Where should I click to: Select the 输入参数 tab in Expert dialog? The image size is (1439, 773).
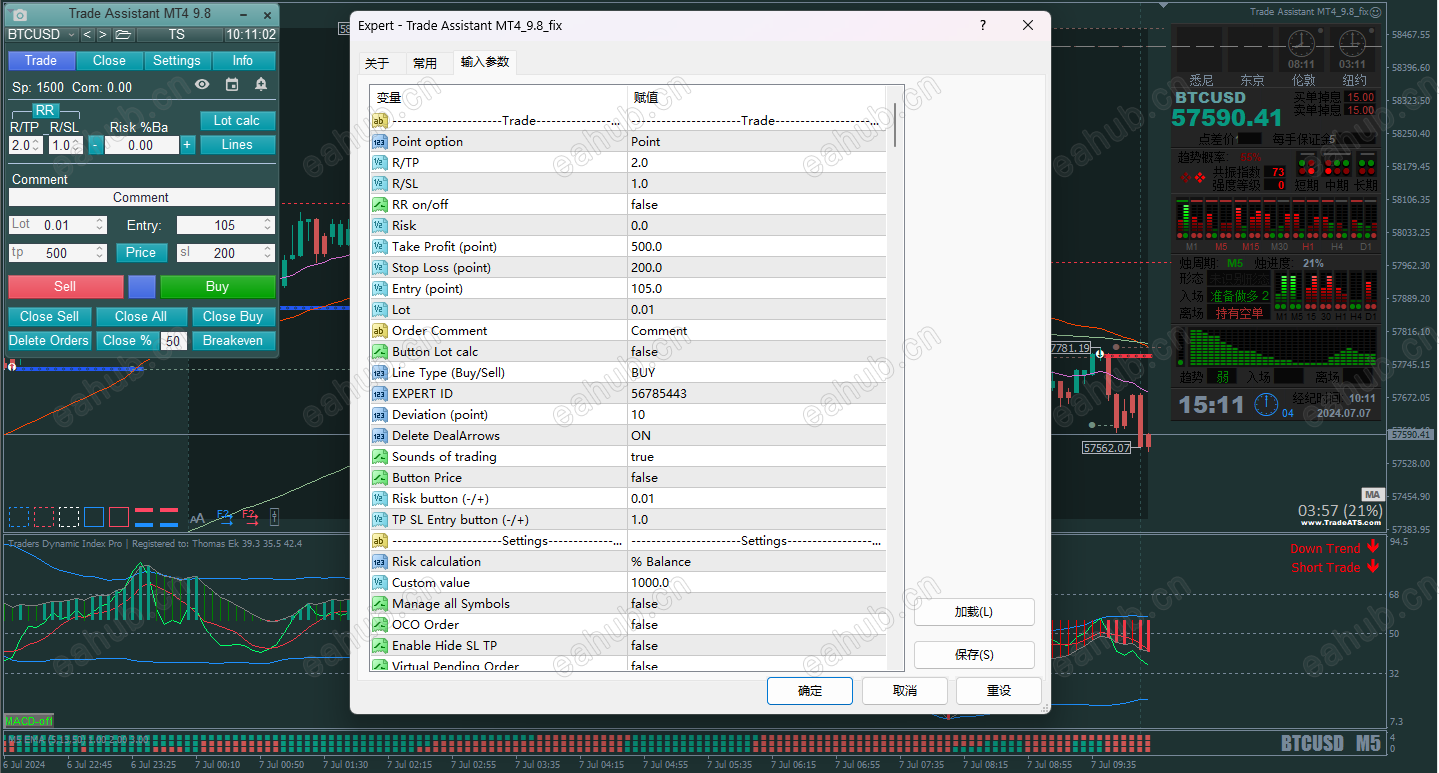(485, 62)
